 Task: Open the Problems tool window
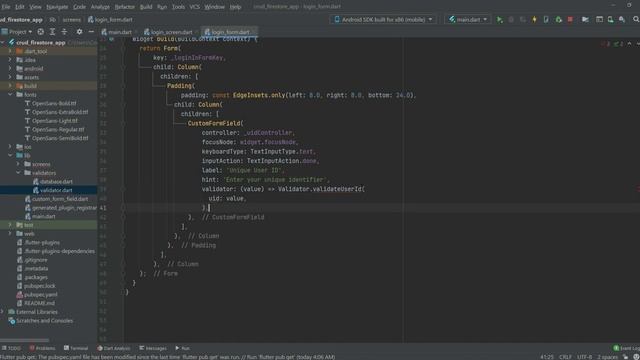click(x=42, y=348)
